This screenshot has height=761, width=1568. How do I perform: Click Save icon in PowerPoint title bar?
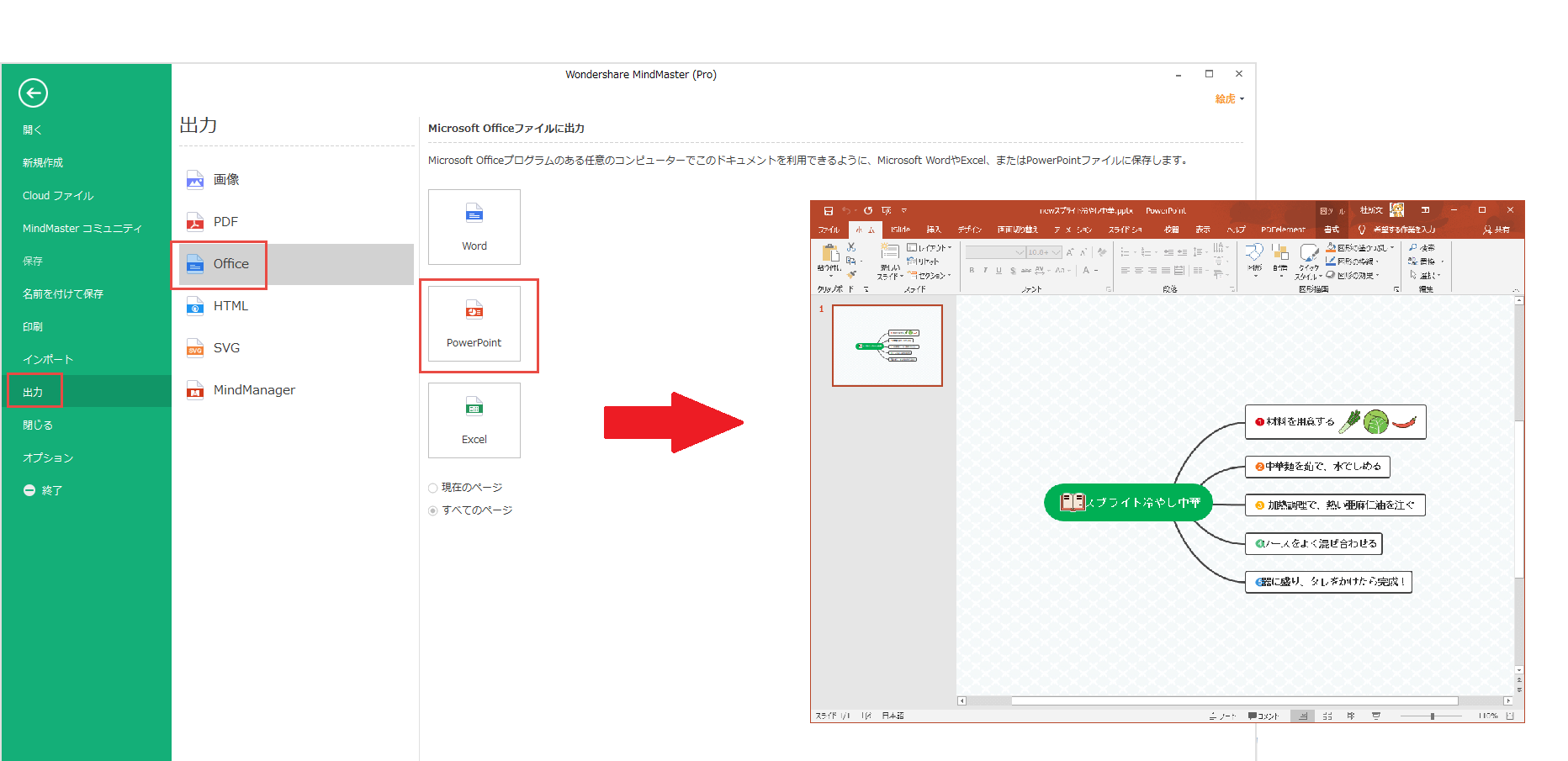(x=829, y=211)
